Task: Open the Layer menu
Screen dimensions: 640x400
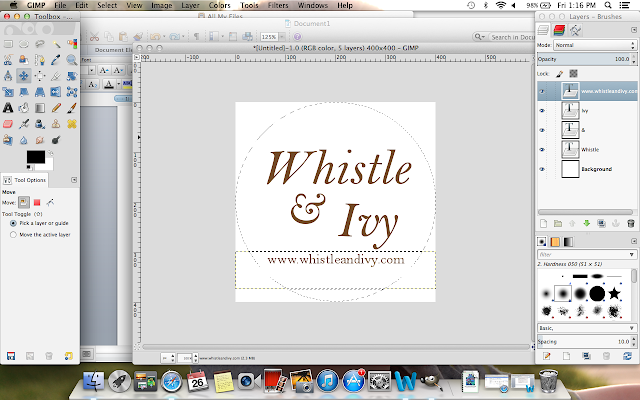Action: (x=191, y=5)
